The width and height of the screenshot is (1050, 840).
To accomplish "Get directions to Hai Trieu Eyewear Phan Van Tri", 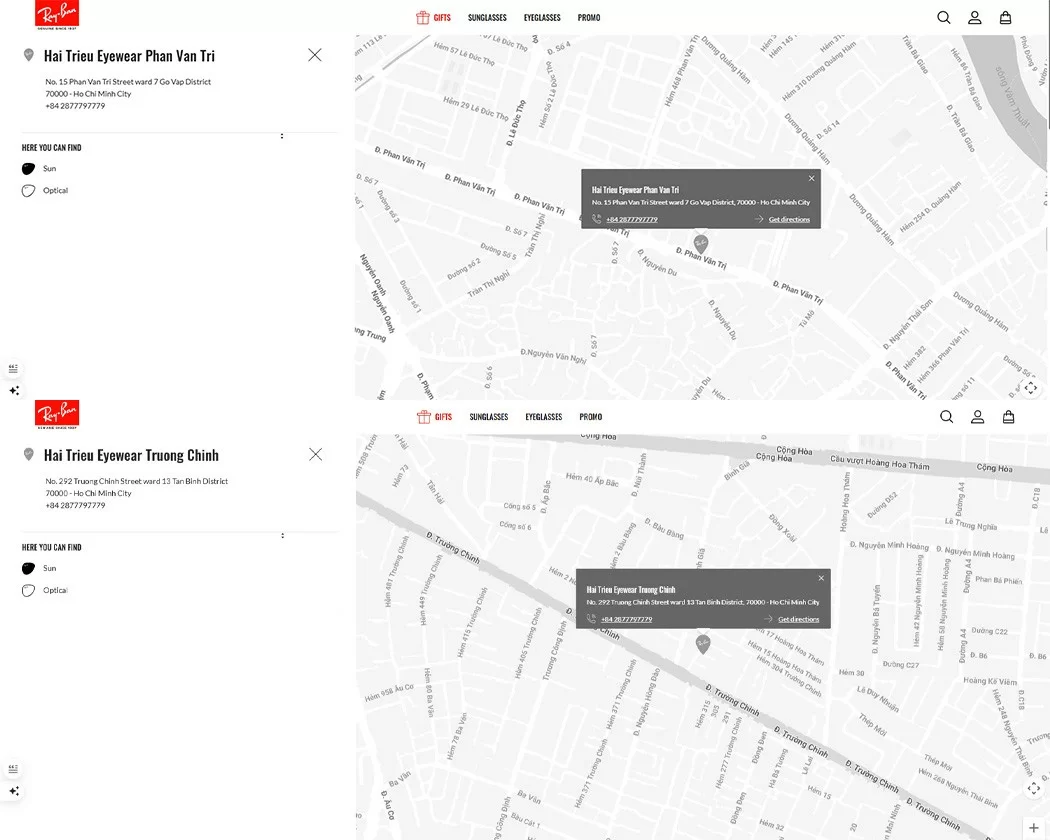I will pos(788,219).
